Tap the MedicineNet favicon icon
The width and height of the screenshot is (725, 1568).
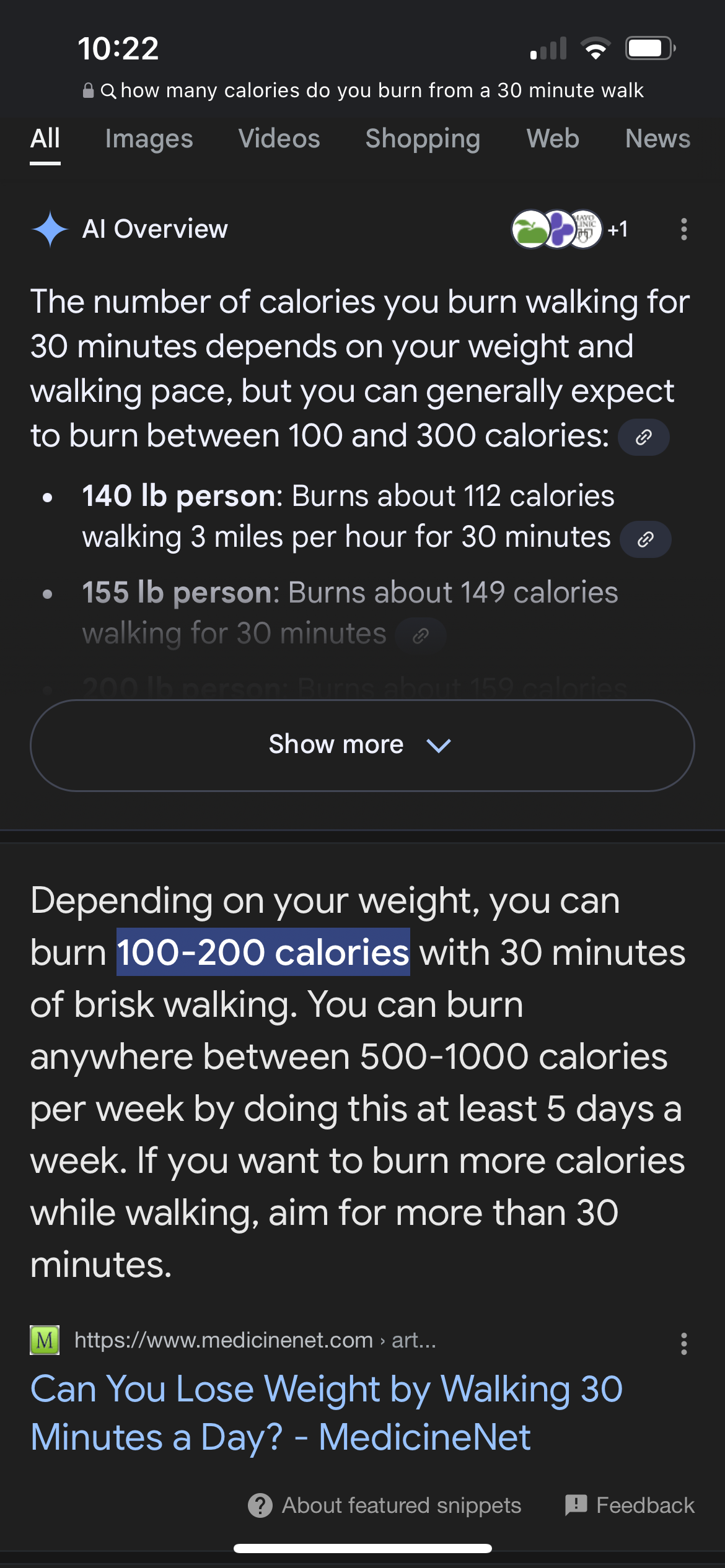click(45, 1340)
